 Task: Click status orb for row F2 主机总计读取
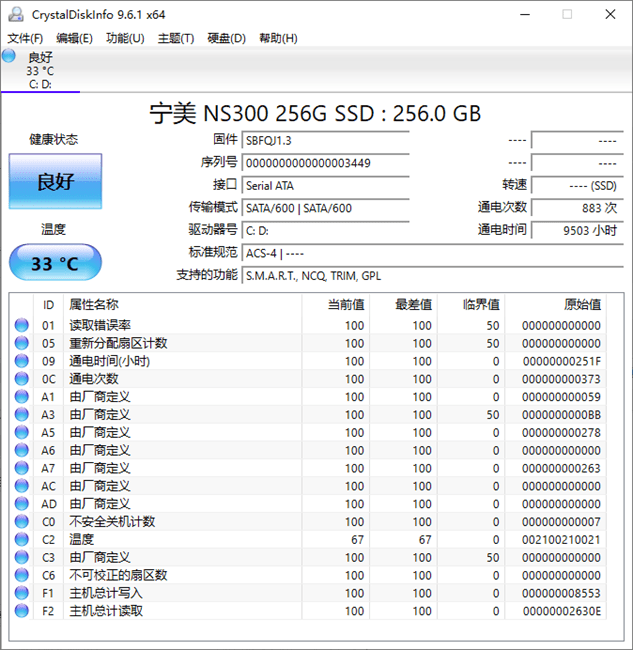22,611
